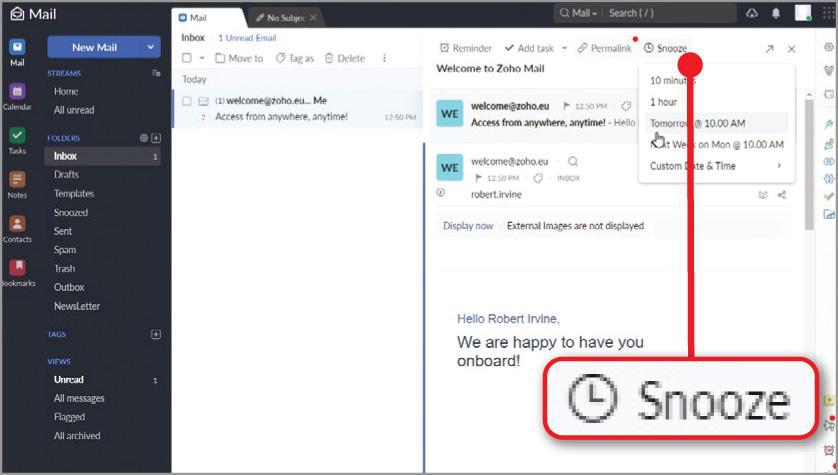
Task: Open the Snoozed folder
Action: [71, 212]
